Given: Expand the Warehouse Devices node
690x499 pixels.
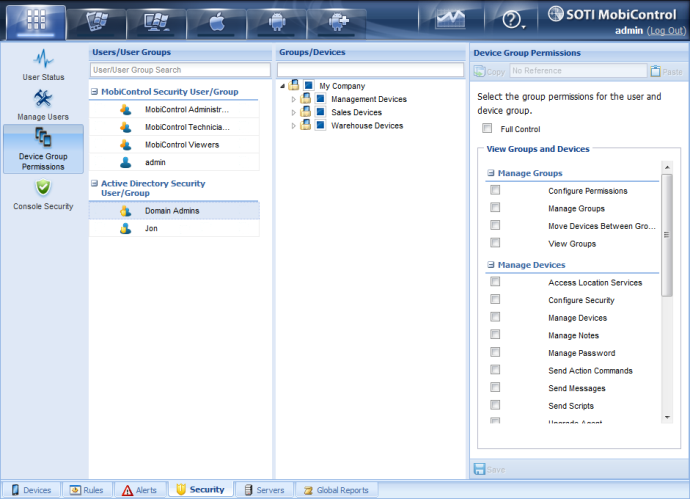Looking at the screenshot, I should [x=294, y=126].
